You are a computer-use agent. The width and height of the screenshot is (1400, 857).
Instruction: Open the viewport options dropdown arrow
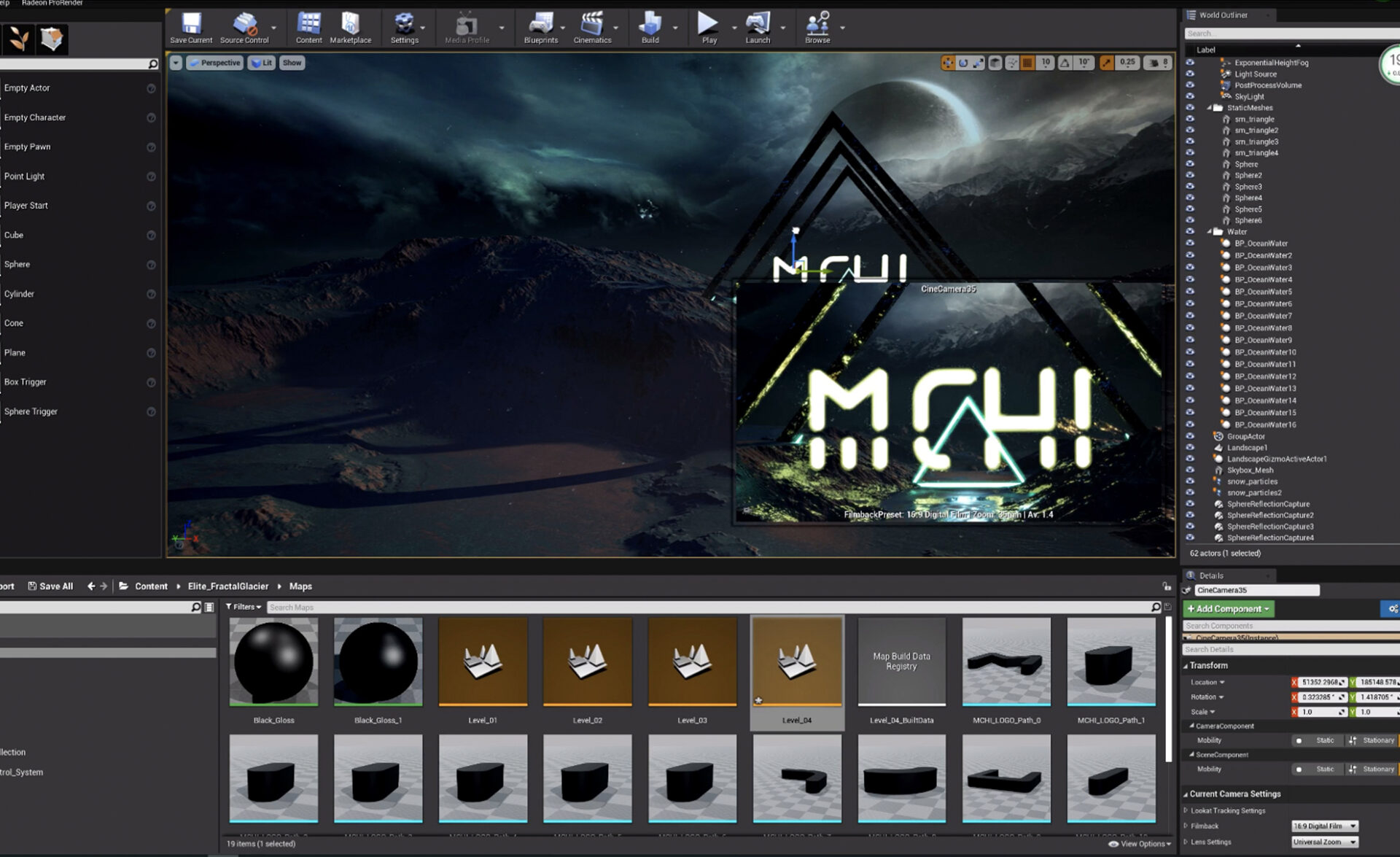click(x=176, y=63)
